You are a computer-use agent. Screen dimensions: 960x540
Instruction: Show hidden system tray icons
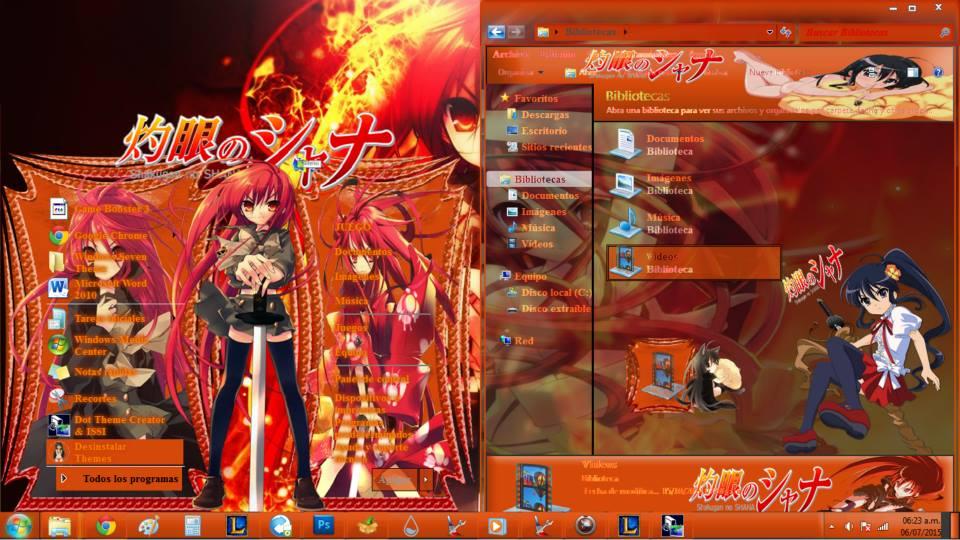(x=831, y=527)
